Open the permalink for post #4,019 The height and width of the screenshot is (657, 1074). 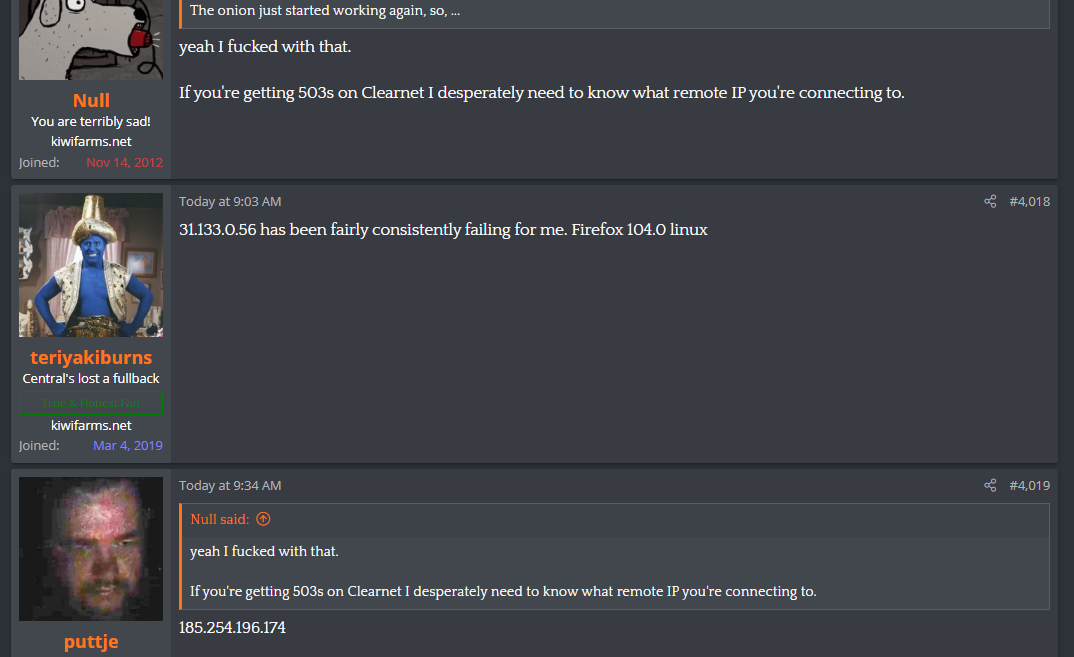point(1029,486)
